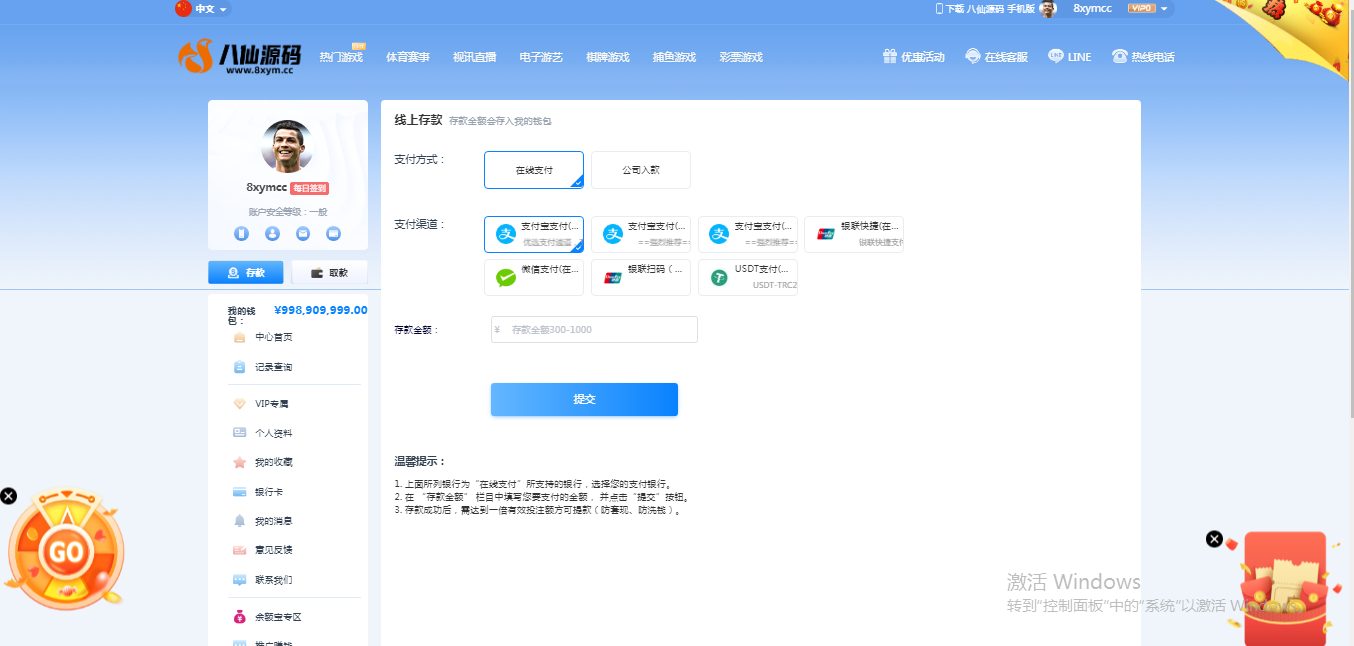Select 公司入款 payment method
This screenshot has height=646, width=1354.
640,170
